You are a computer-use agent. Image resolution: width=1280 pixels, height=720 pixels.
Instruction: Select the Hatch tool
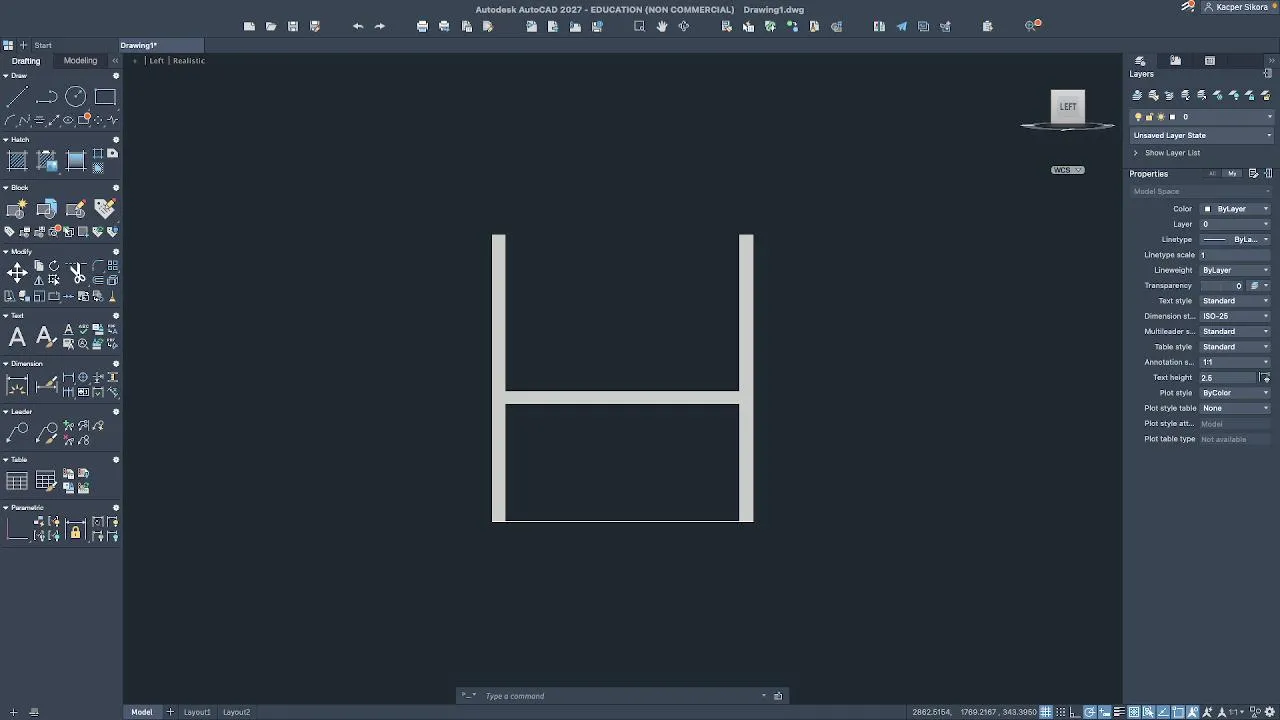[x=17, y=161]
